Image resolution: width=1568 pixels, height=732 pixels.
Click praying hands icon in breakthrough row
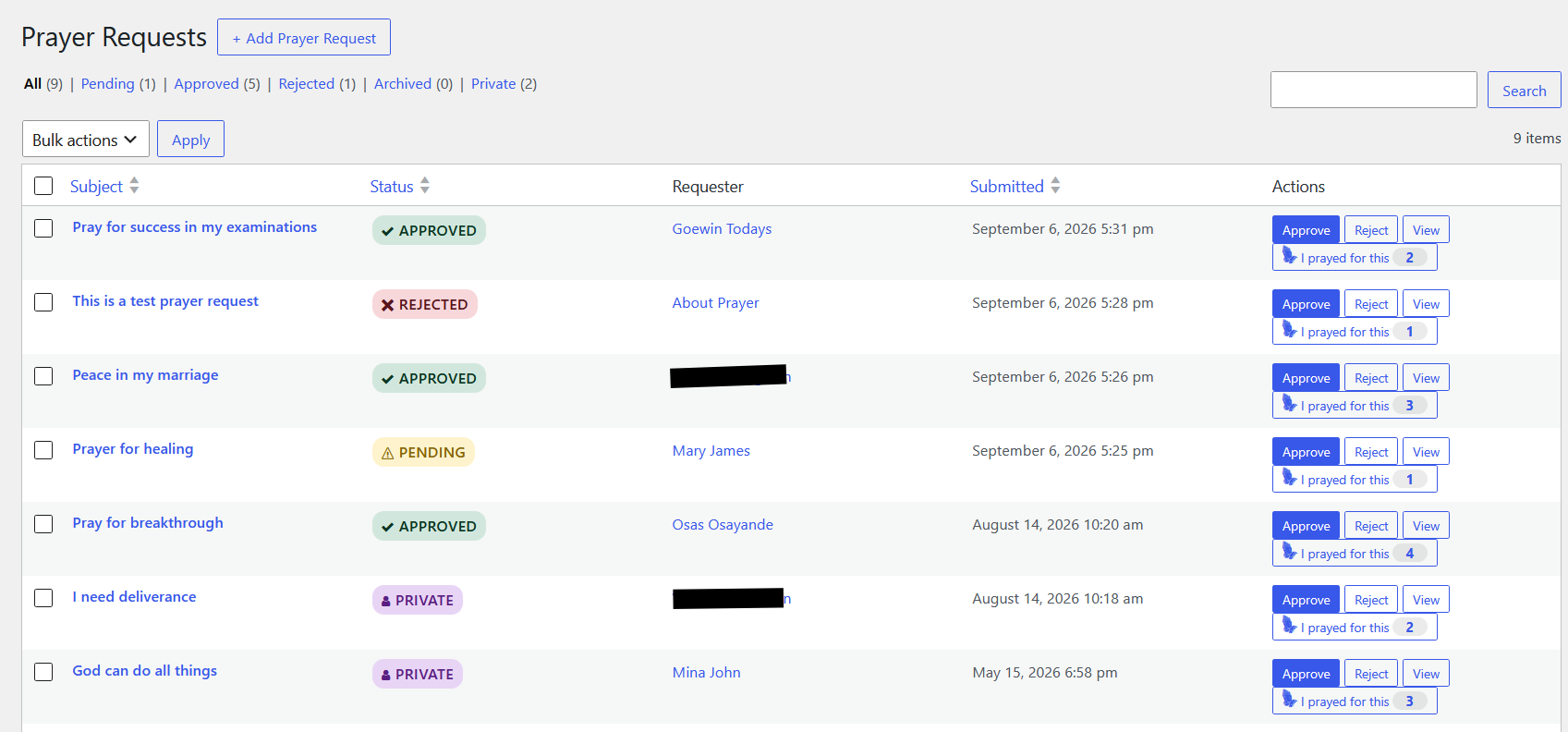coord(1290,552)
